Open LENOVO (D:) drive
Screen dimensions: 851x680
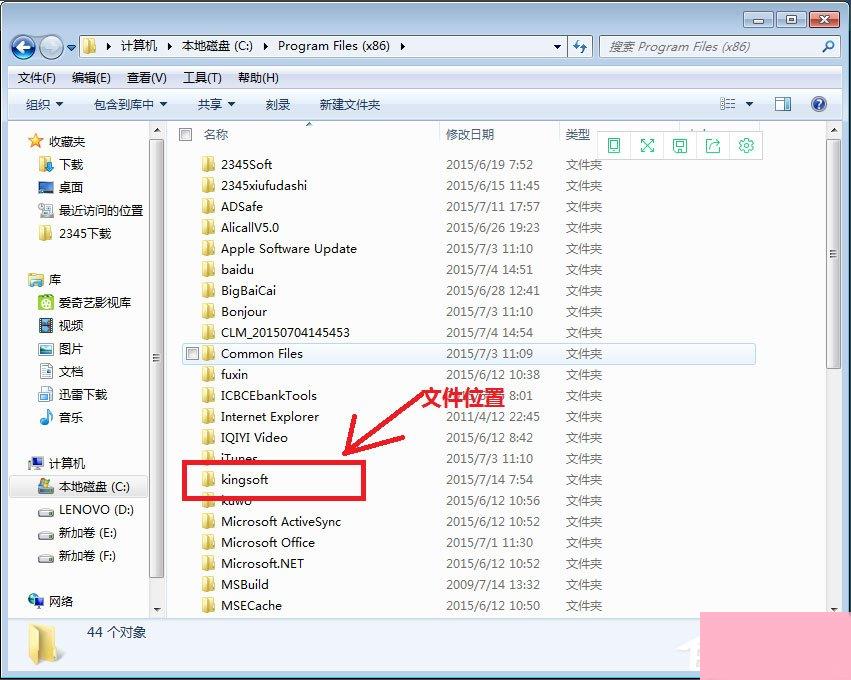86,510
